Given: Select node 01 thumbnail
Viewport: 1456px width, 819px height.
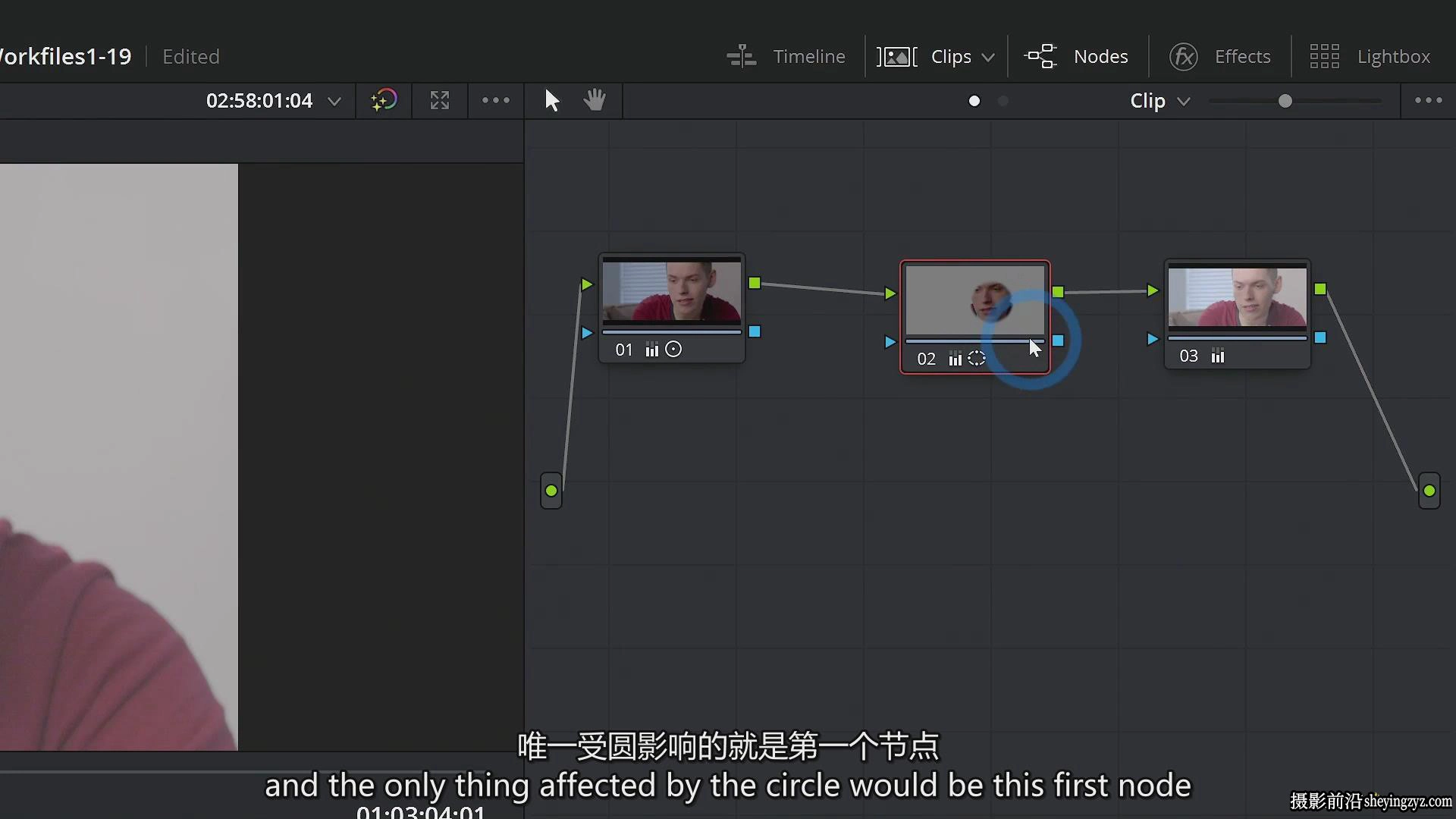Looking at the screenshot, I should coord(672,292).
